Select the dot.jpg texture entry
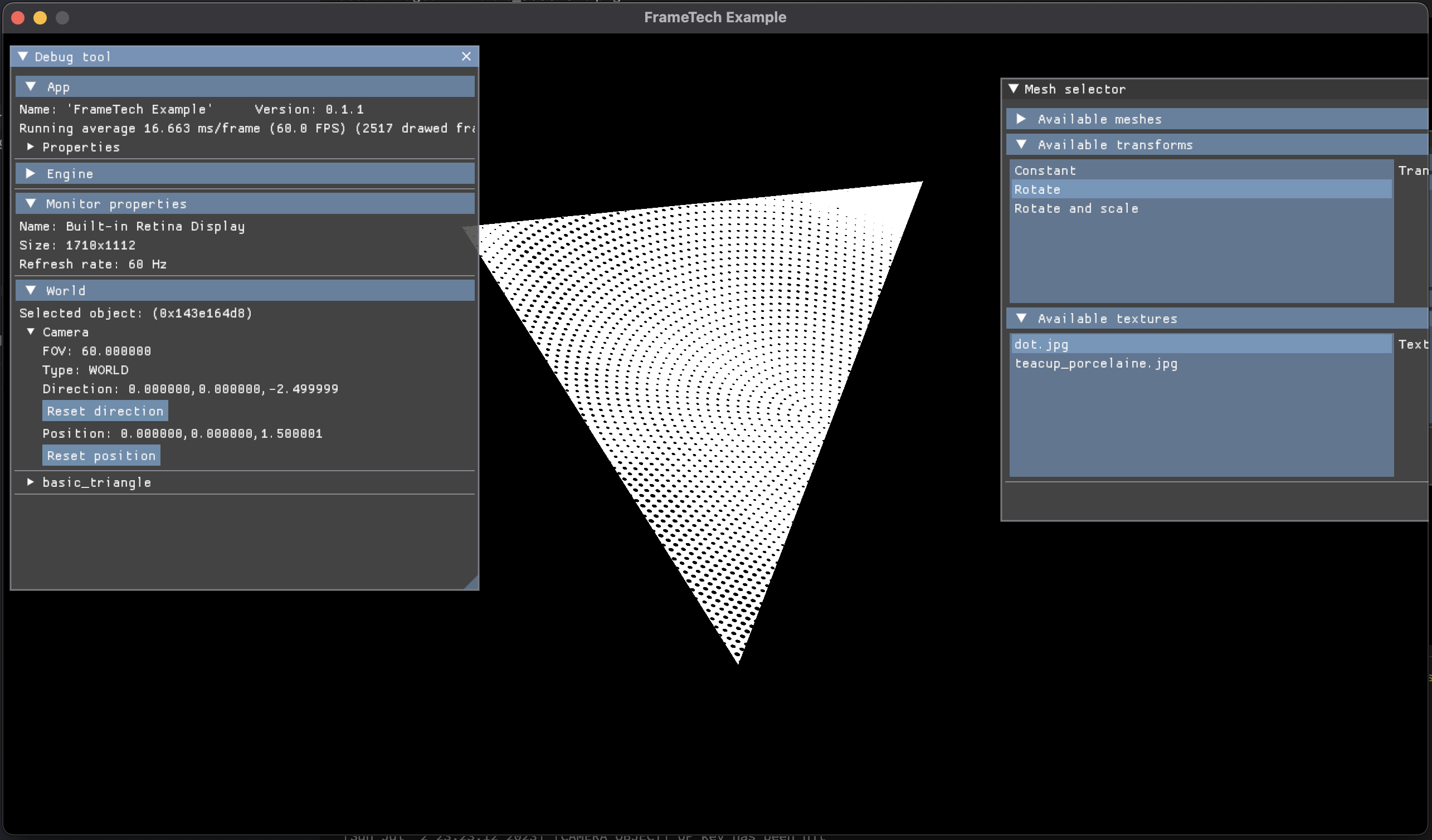The height and width of the screenshot is (840, 1432). [x=1041, y=344]
